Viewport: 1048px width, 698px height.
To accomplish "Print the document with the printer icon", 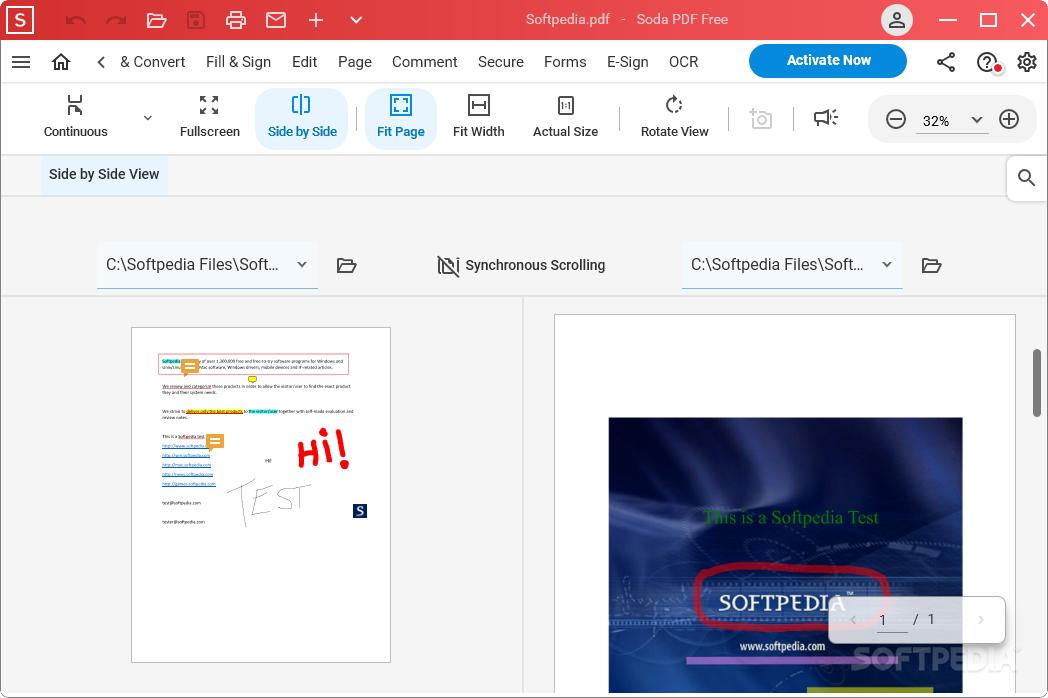I will point(236,20).
